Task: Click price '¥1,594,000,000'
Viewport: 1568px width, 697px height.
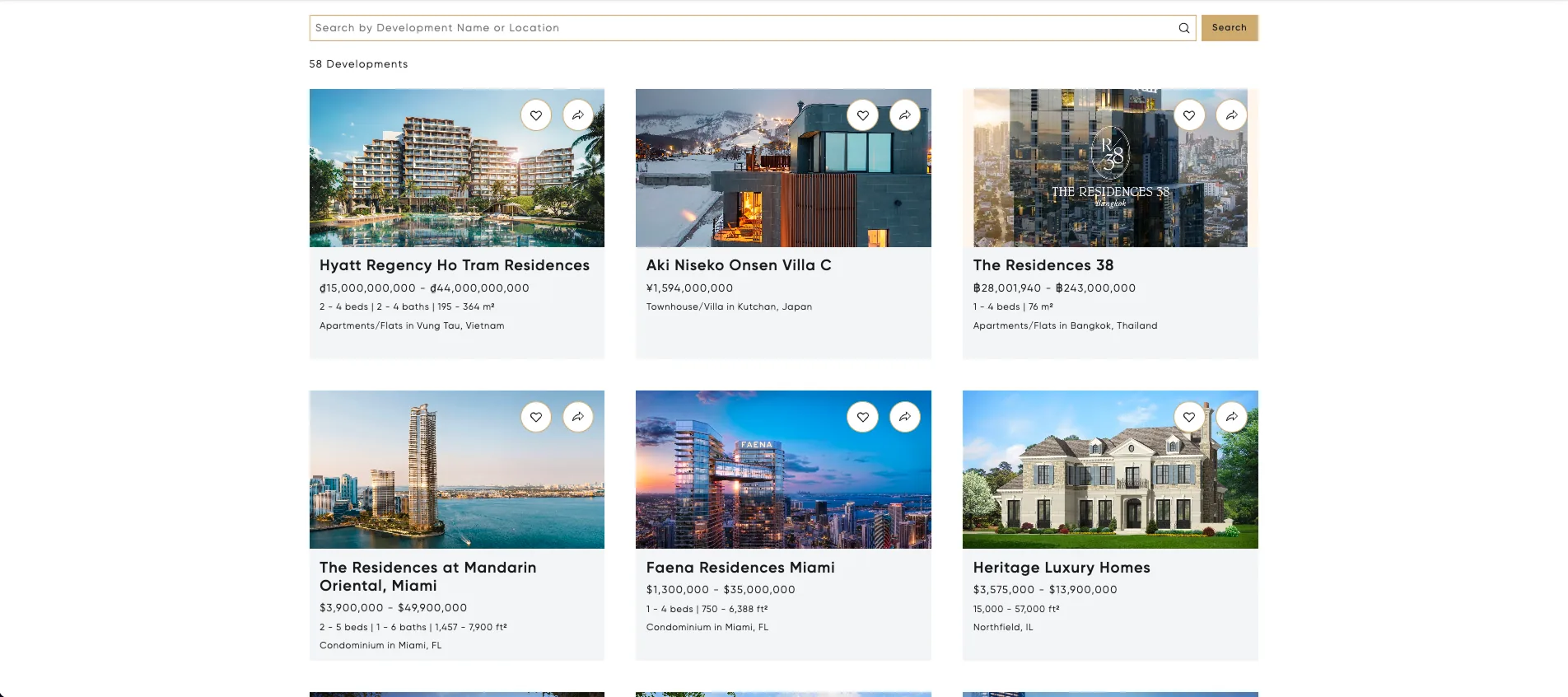Action: [x=689, y=288]
